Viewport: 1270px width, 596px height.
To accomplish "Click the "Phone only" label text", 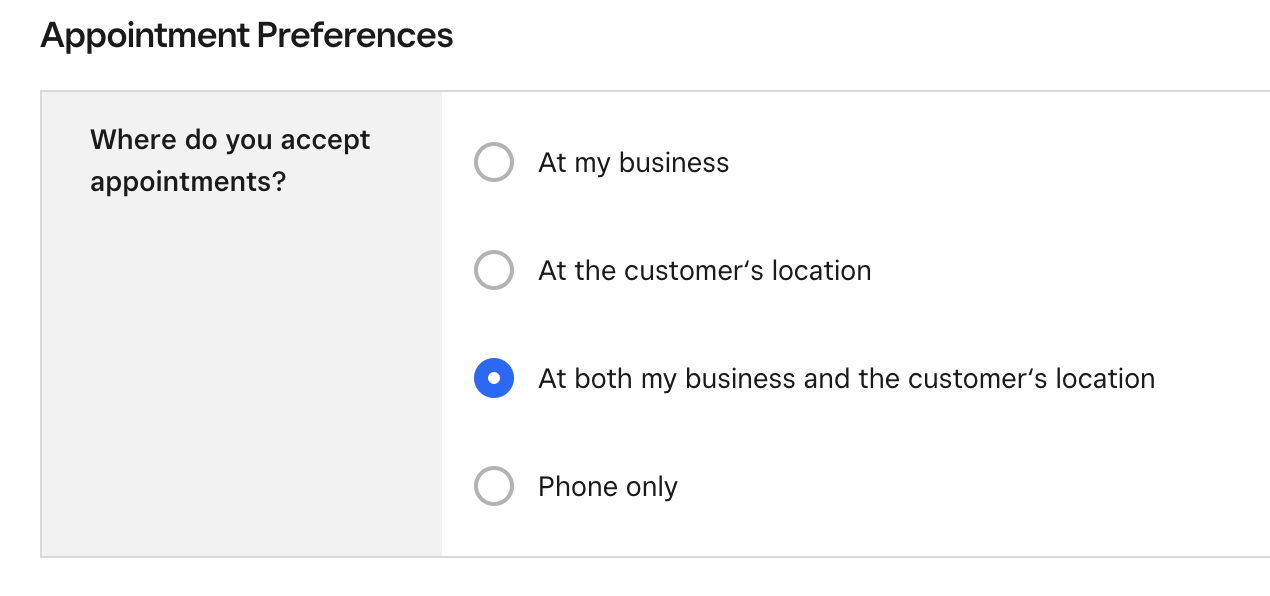I will pyautogui.click(x=607, y=487).
